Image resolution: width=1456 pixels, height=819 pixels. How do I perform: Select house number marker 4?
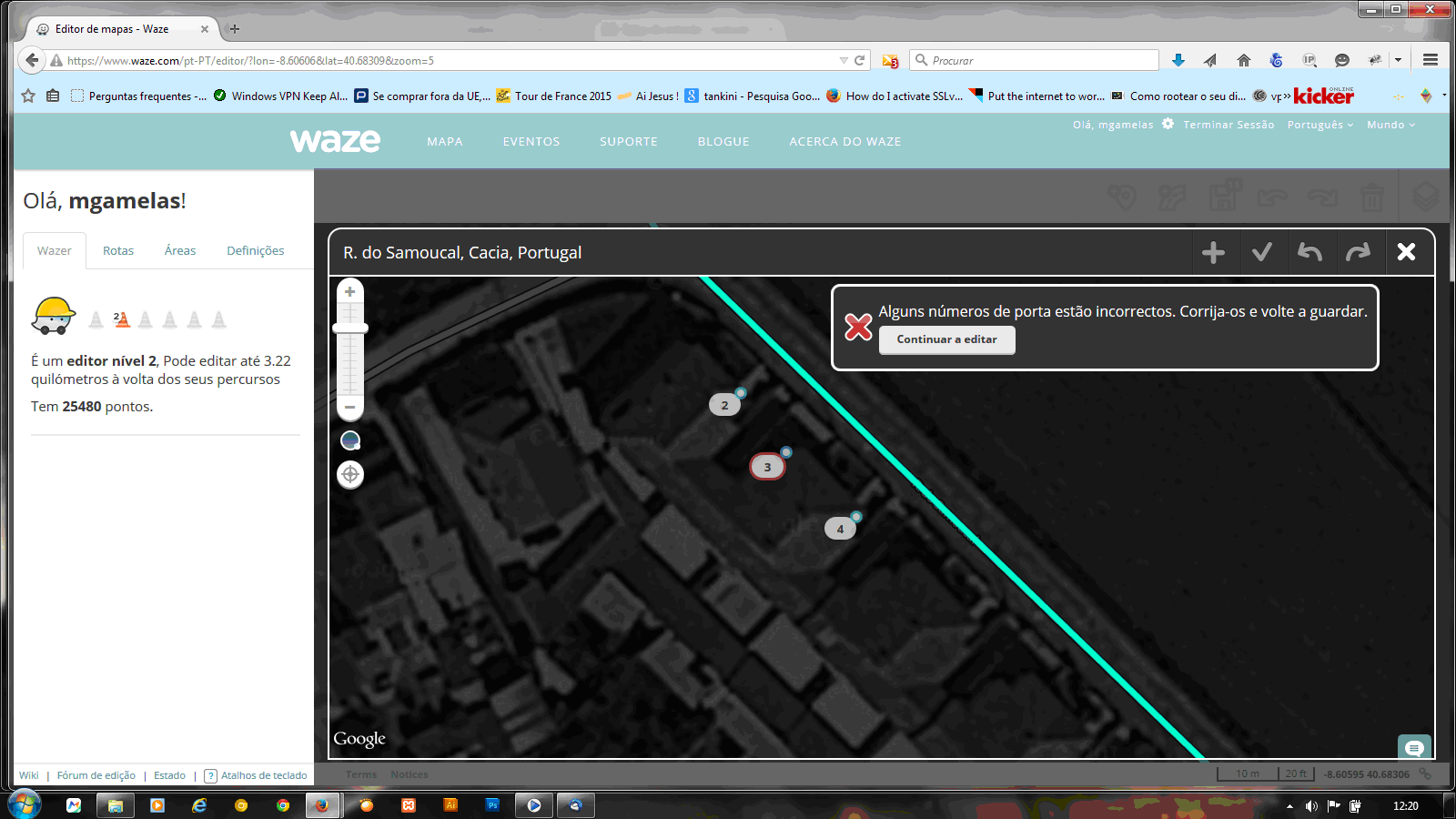[840, 529]
